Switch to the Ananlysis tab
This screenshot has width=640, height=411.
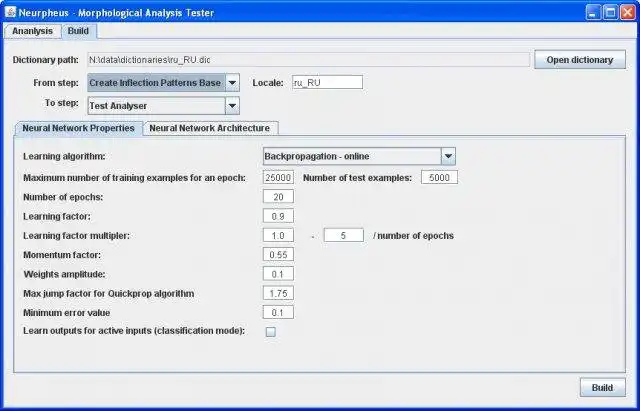coord(32,31)
